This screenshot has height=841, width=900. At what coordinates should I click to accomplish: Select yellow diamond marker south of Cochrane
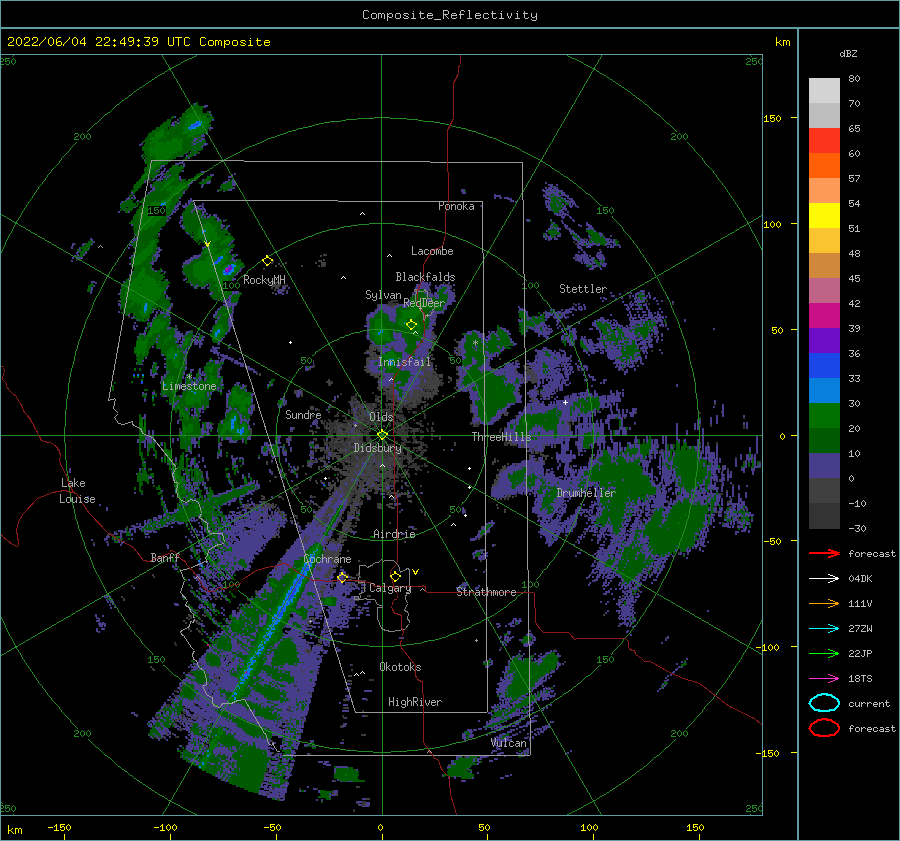tap(343, 577)
